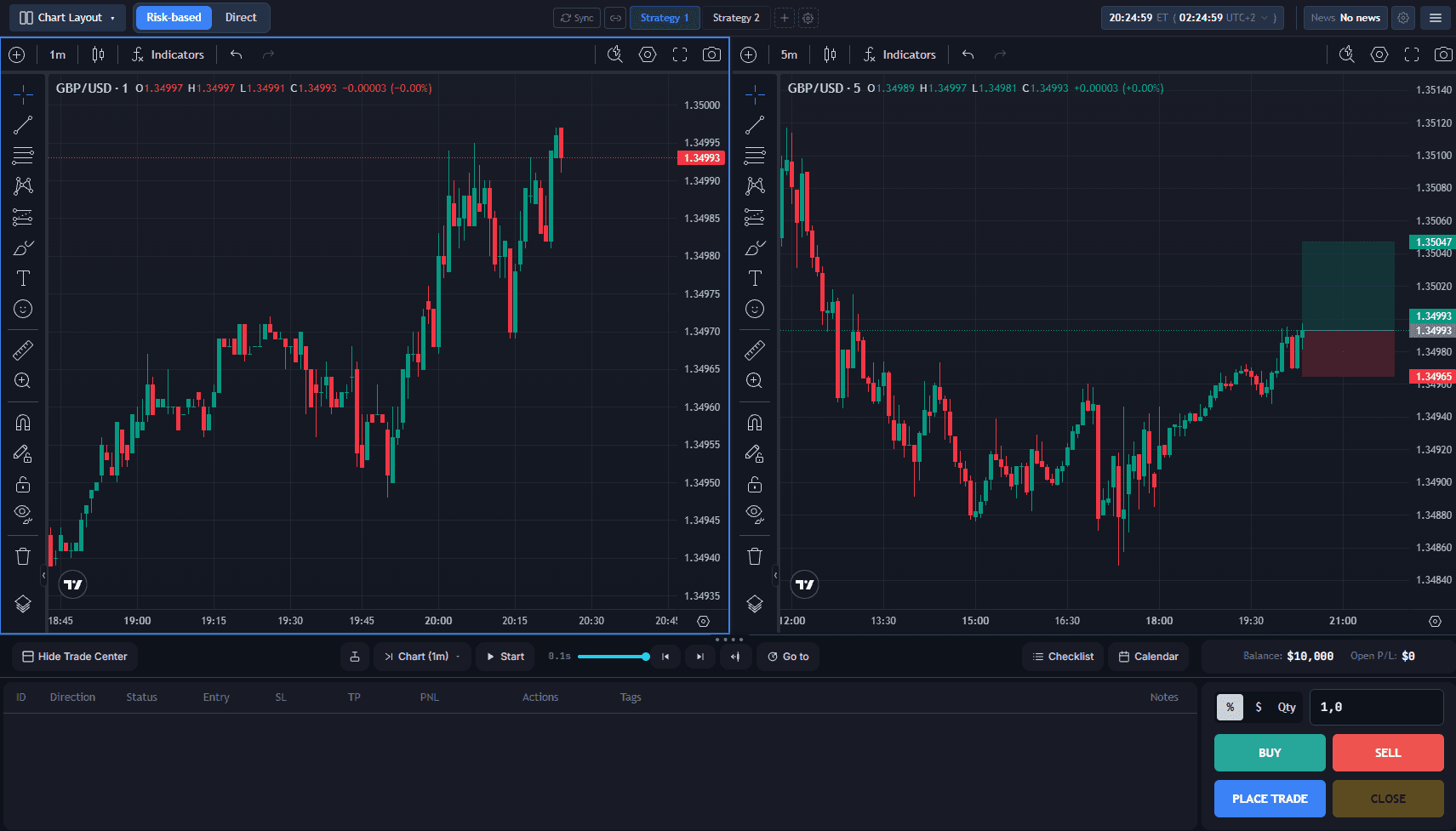
Task: Open the object tree layers on left chart
Action: pyautogui.click(x=23, y=603)
